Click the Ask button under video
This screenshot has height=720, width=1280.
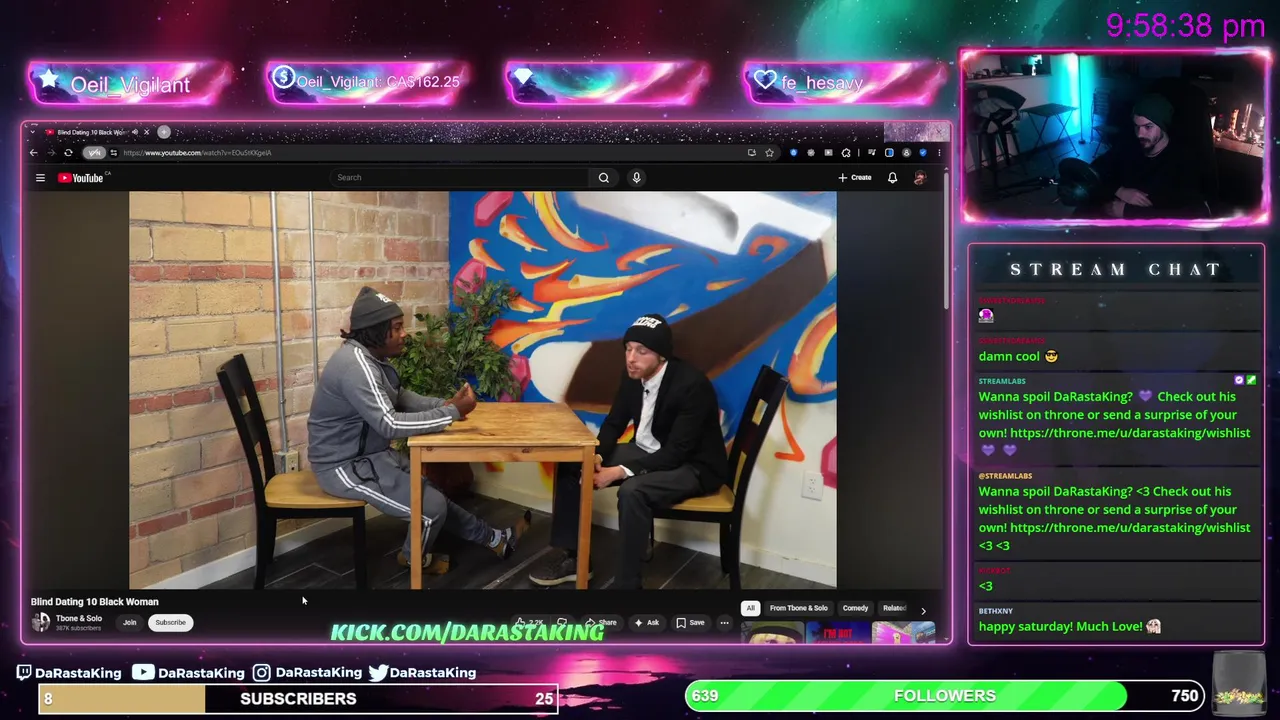tap(646, 623)
